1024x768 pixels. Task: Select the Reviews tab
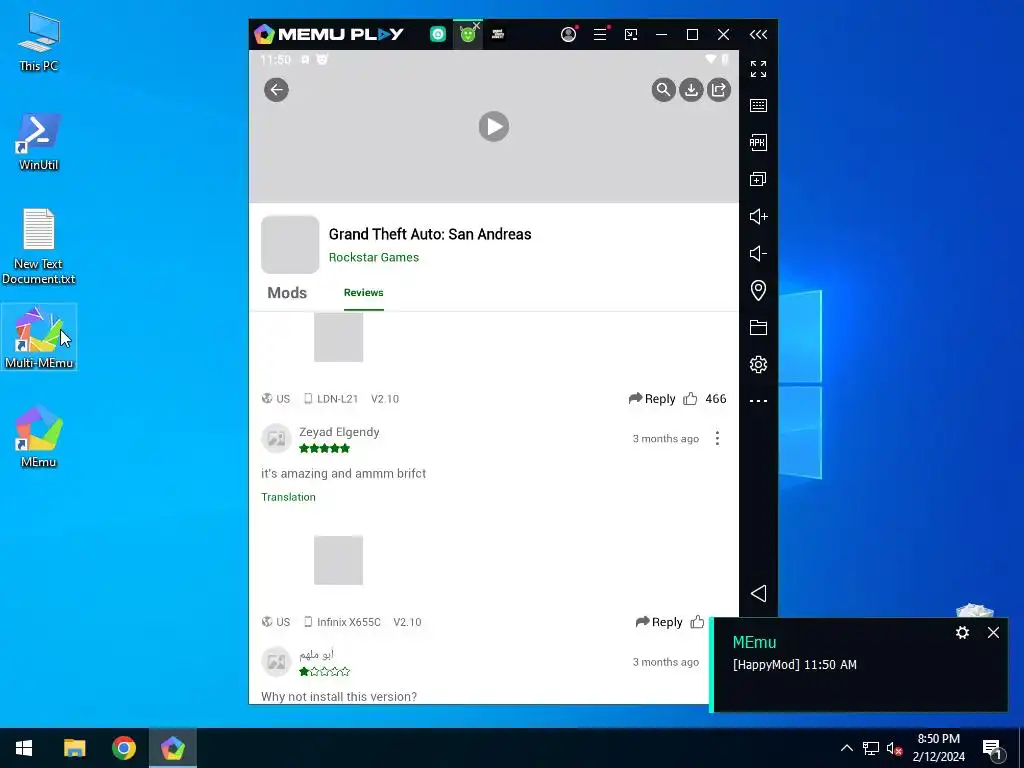click(x=364, y=293)
